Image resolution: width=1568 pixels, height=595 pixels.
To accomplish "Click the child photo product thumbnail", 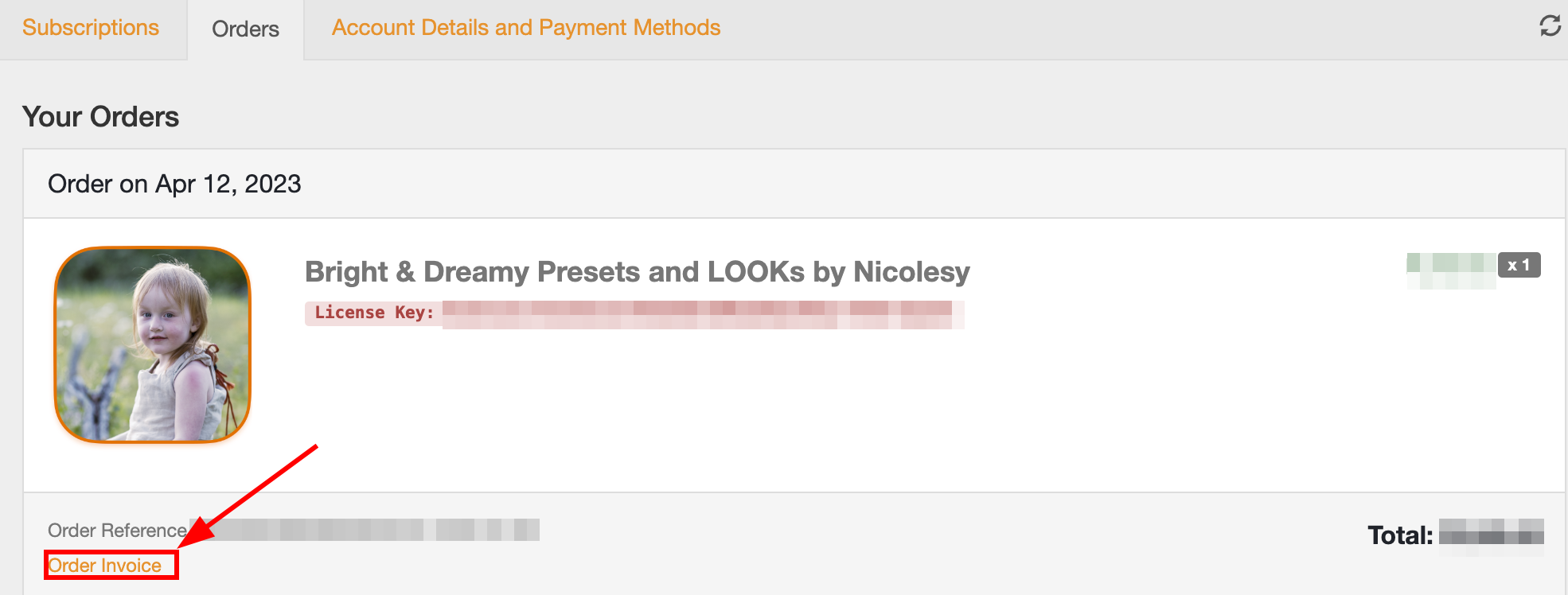I will click(152, 344).
